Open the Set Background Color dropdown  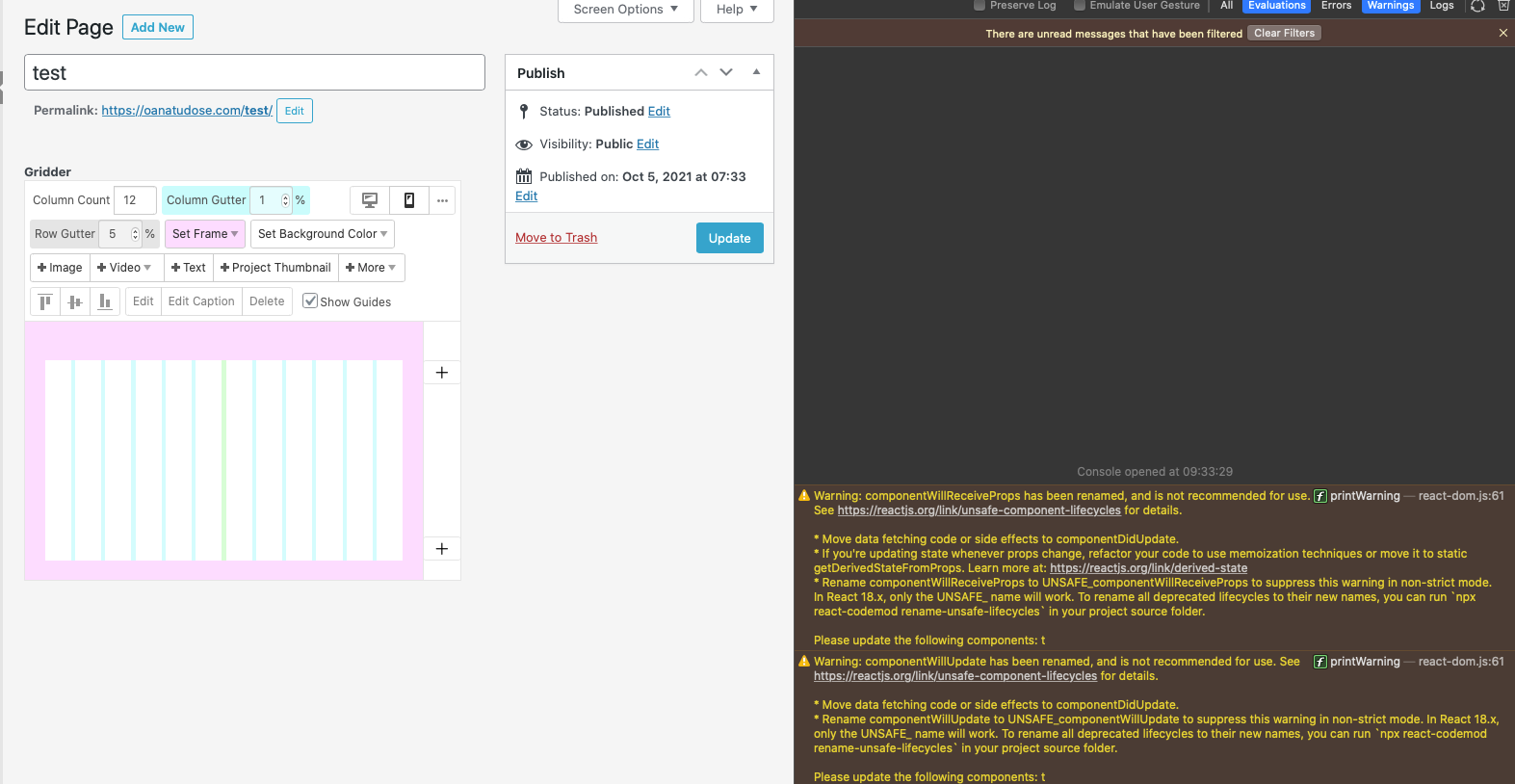(323, 234)
